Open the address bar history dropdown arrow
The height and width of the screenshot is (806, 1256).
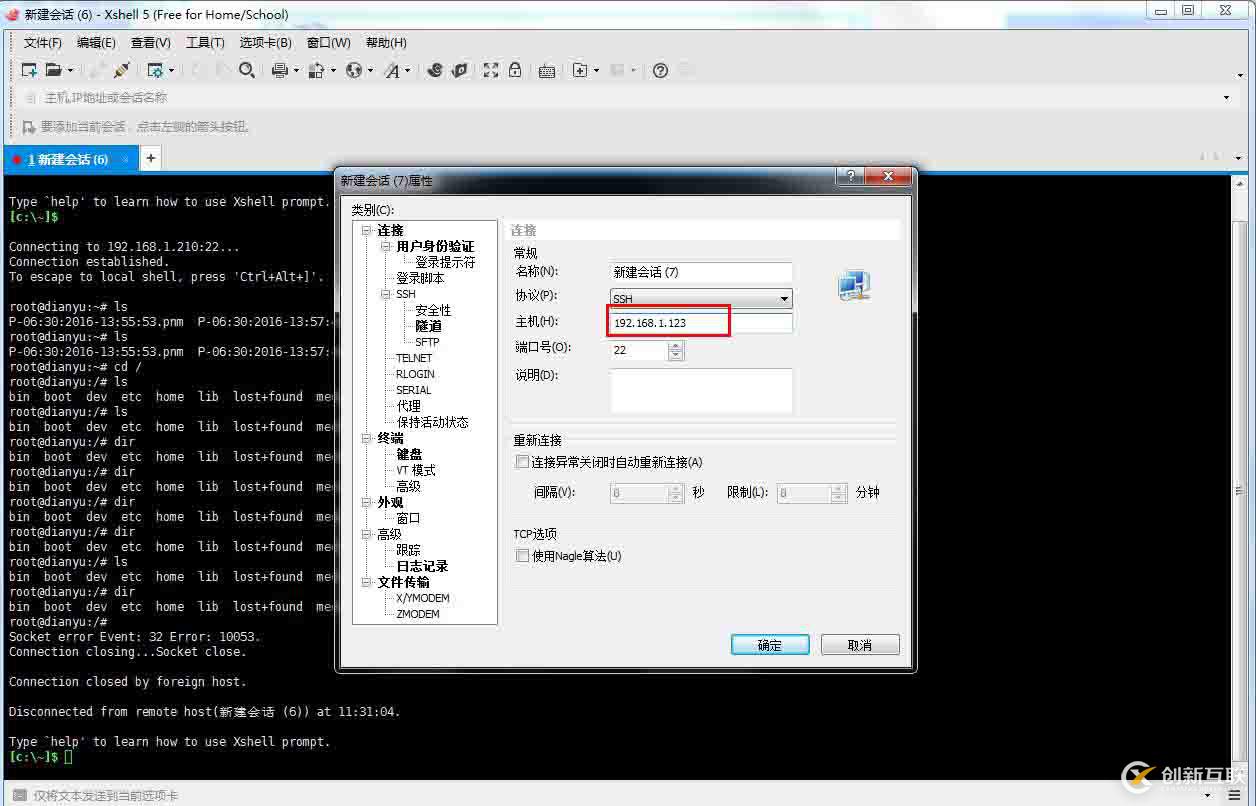coord(1227,98)
